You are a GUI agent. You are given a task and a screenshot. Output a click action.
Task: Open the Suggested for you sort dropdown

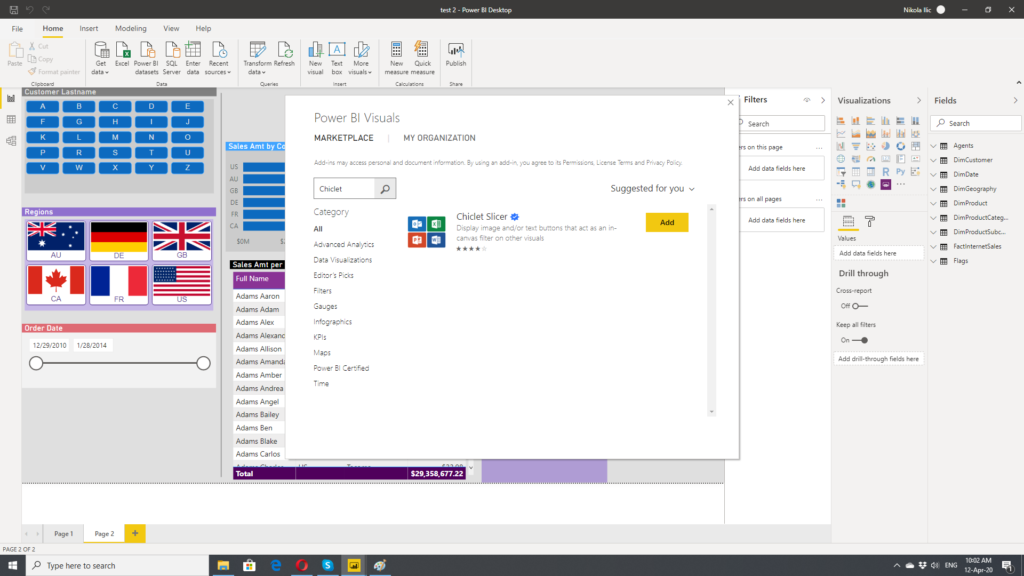coord(652,189)
